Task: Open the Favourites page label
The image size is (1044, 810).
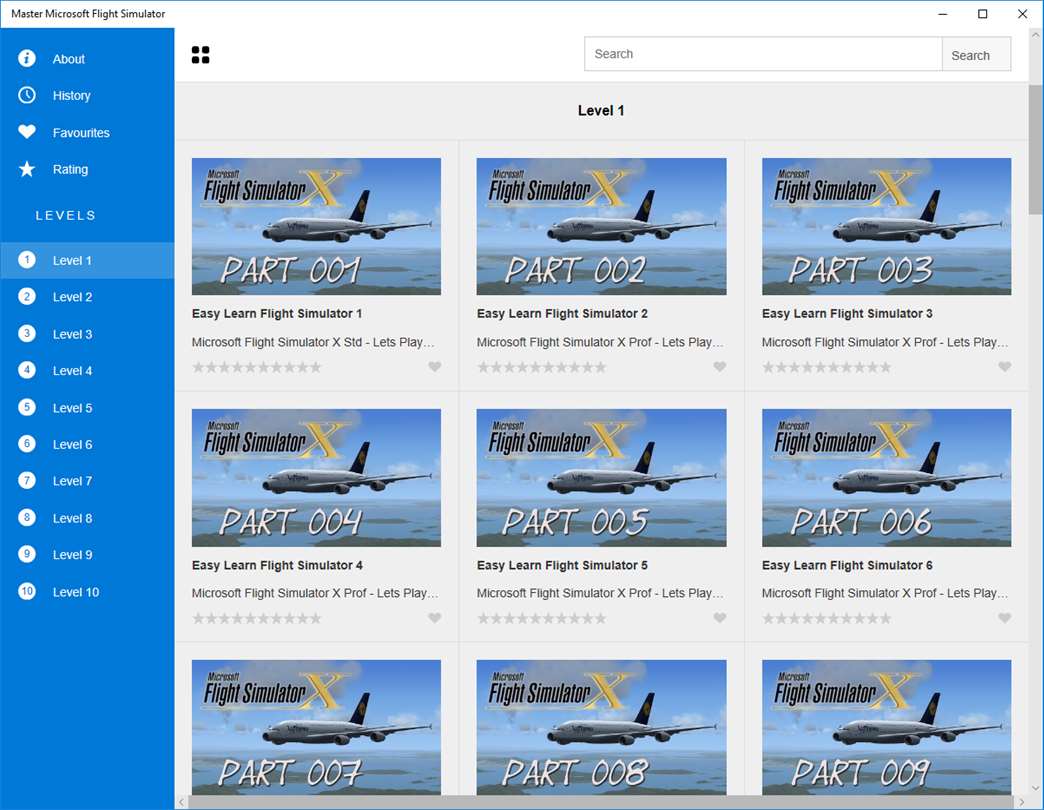Action: click(81, 132)
